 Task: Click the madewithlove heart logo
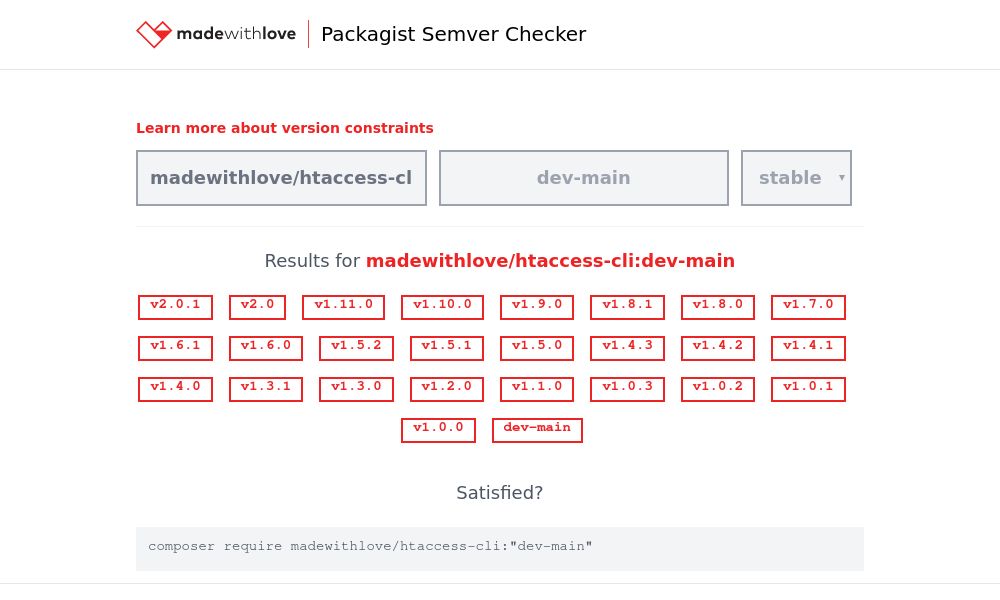154,33
